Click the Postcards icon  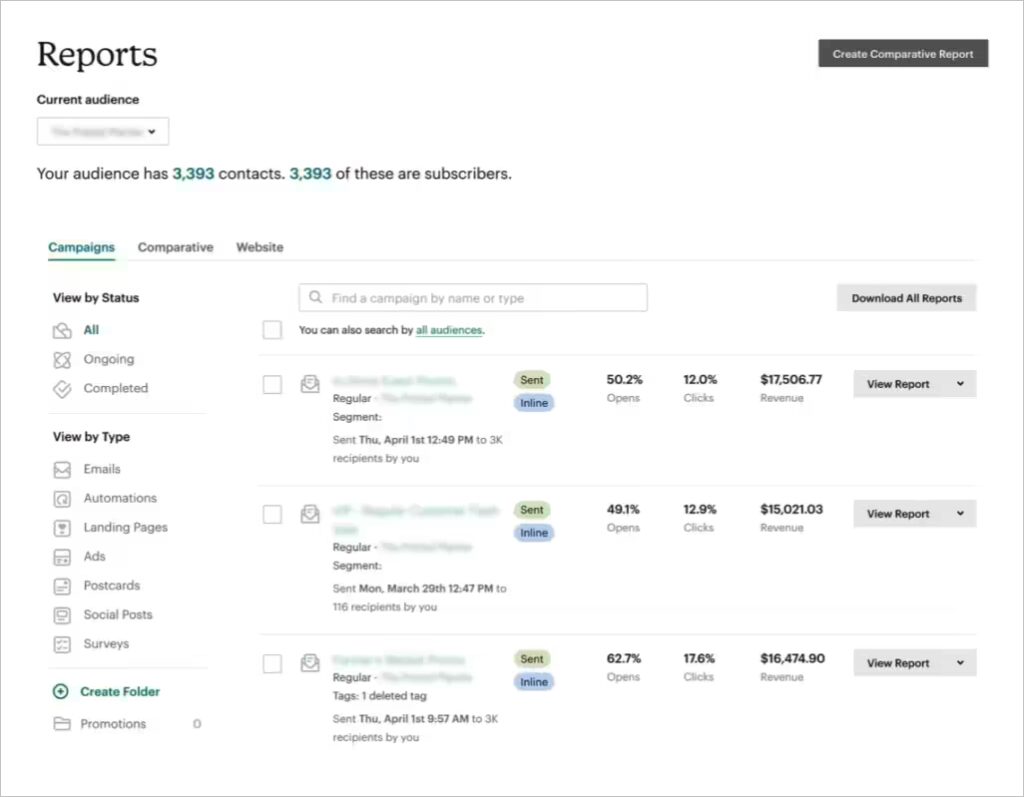[61, 585]
